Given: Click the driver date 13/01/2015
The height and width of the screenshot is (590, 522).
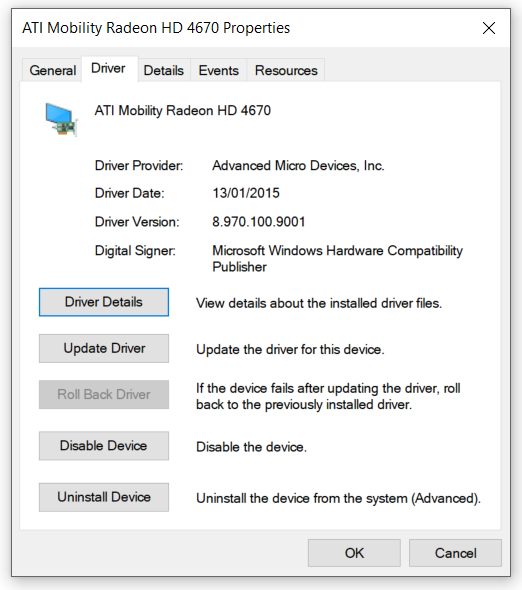Looking at the screenshot, I should coord(246,193).
